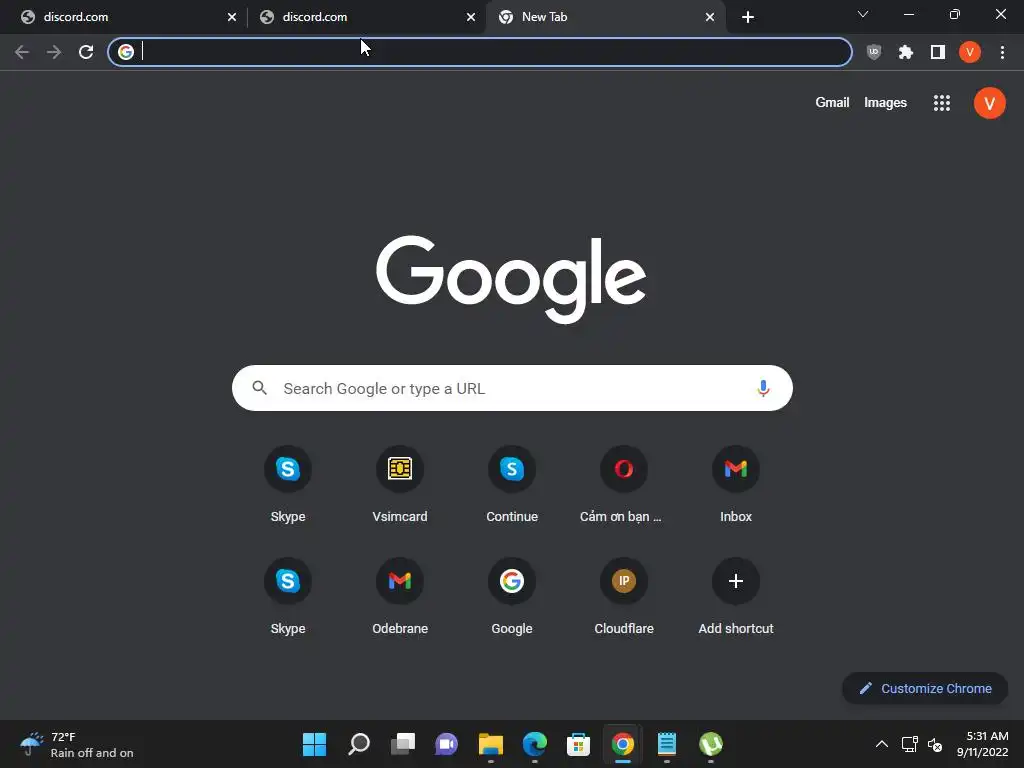Open the Google apps grid
This screenshot has width=1024, height=768.
(x=942, y=103)
